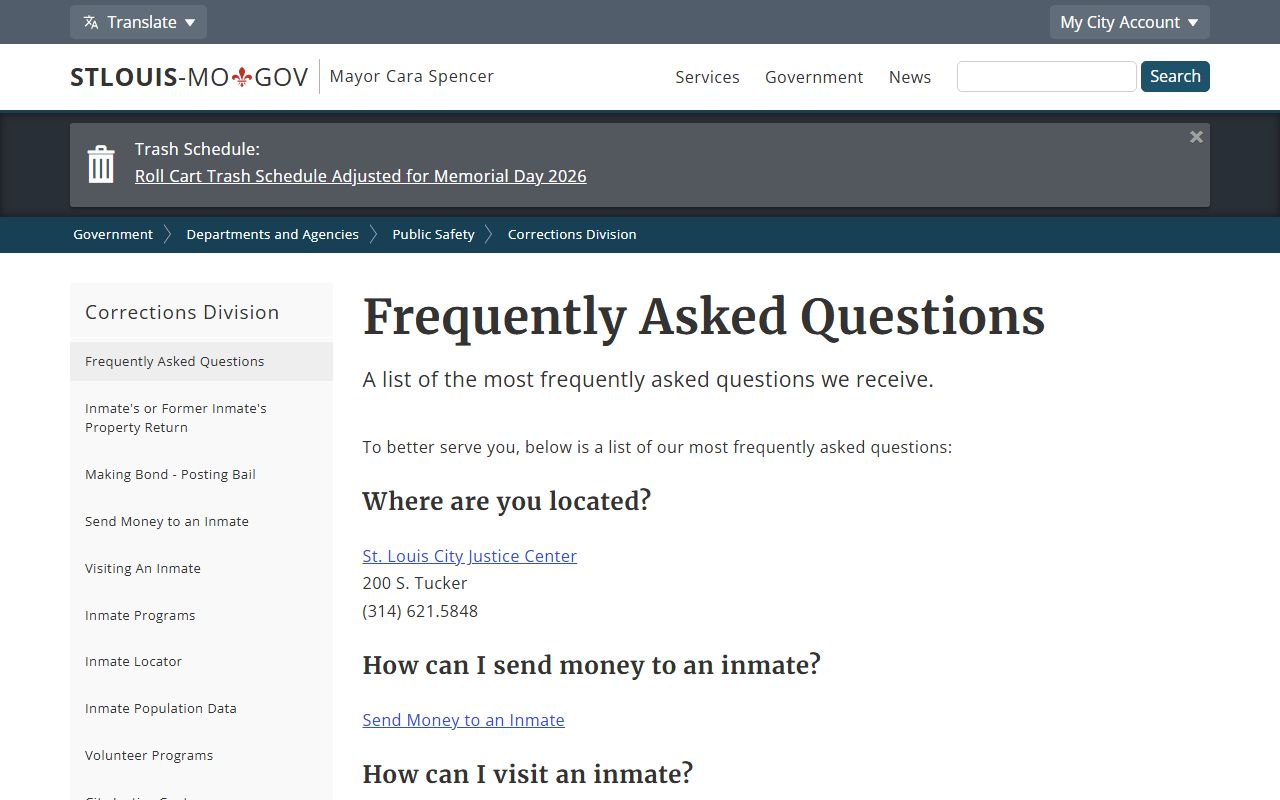
Task: Open the My City Account dropdown
Action: (x=1129, y=22)
